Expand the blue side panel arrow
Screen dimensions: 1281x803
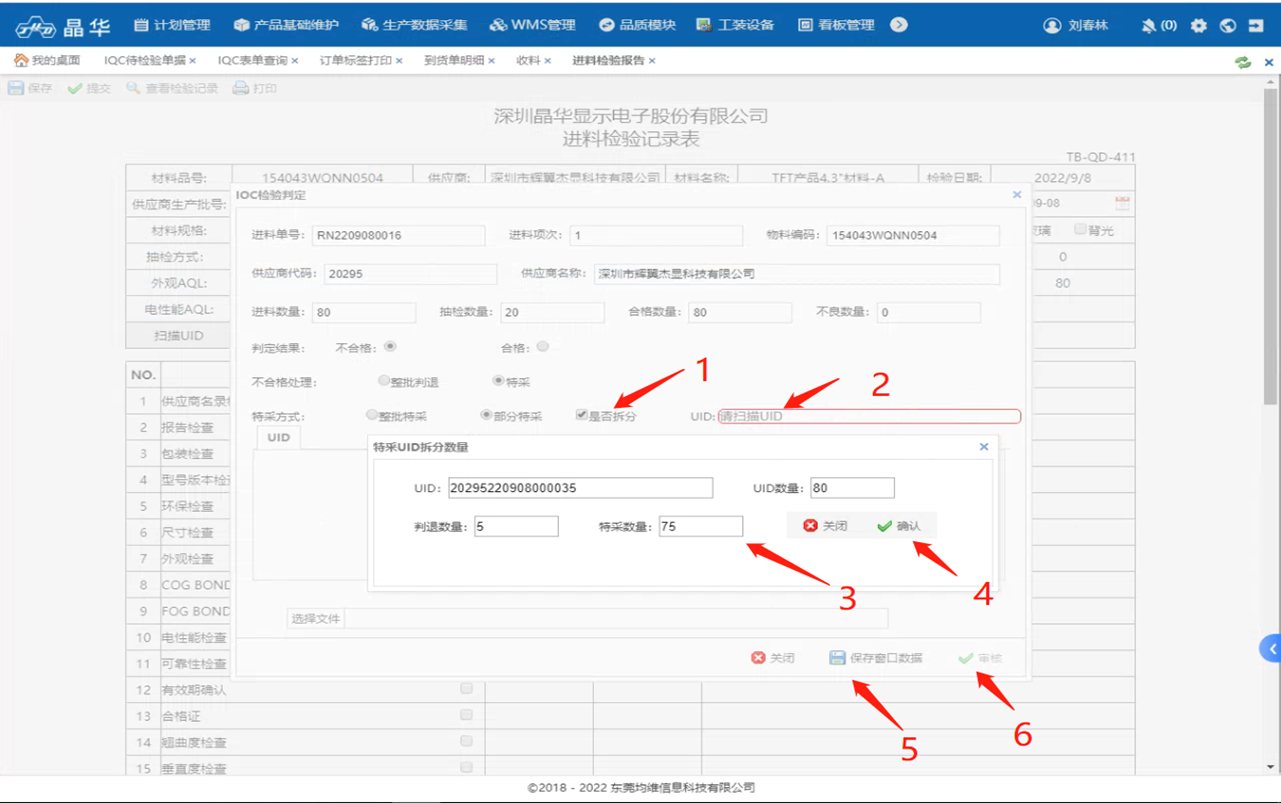1271,649
